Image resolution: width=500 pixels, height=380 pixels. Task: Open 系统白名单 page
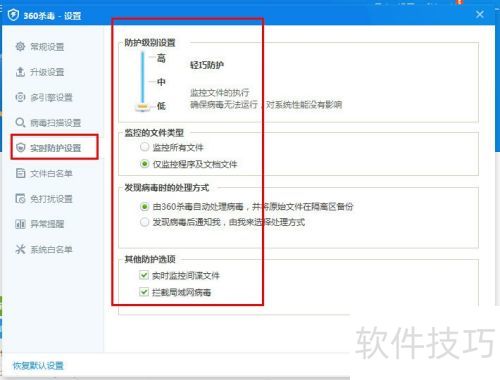[x=51, y=249]
